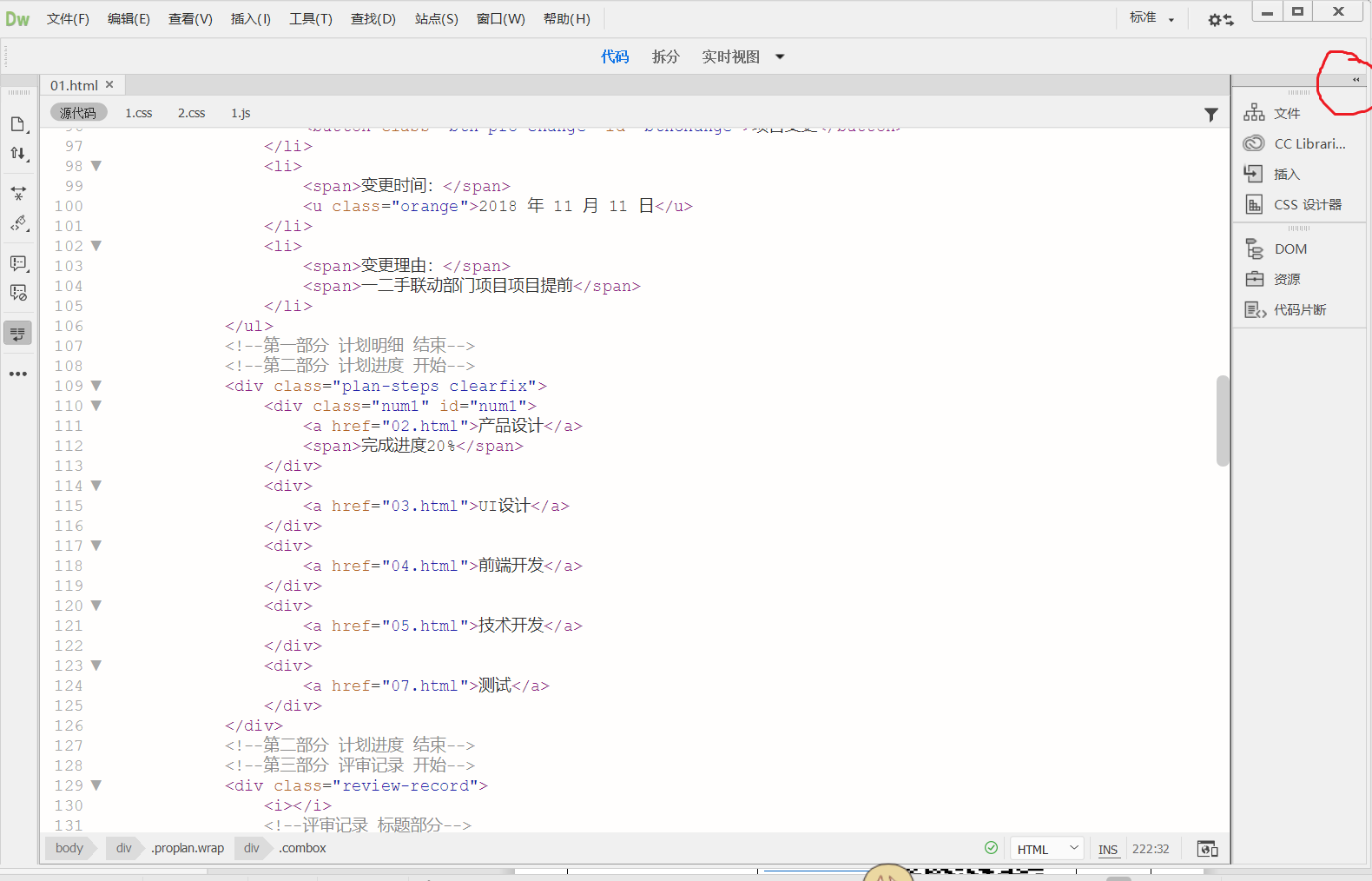Click the remove comment icon in left toolbar
The image size is (1372, 881).
[17, 293]
